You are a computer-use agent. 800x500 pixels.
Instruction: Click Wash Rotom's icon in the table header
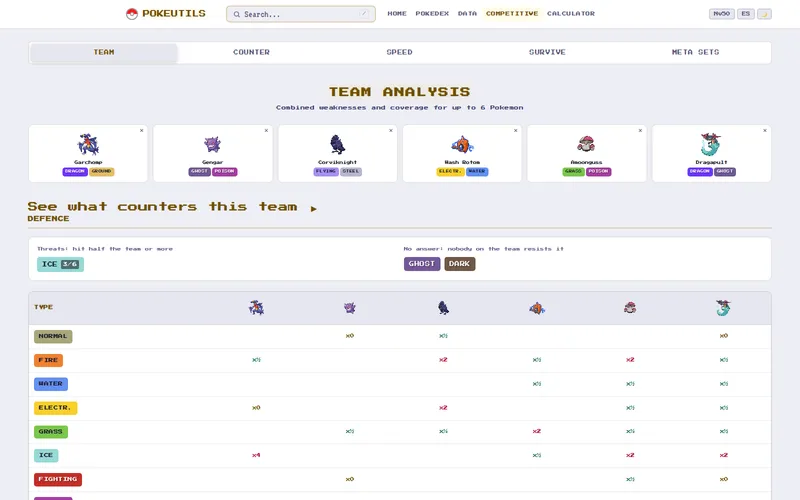537,308
